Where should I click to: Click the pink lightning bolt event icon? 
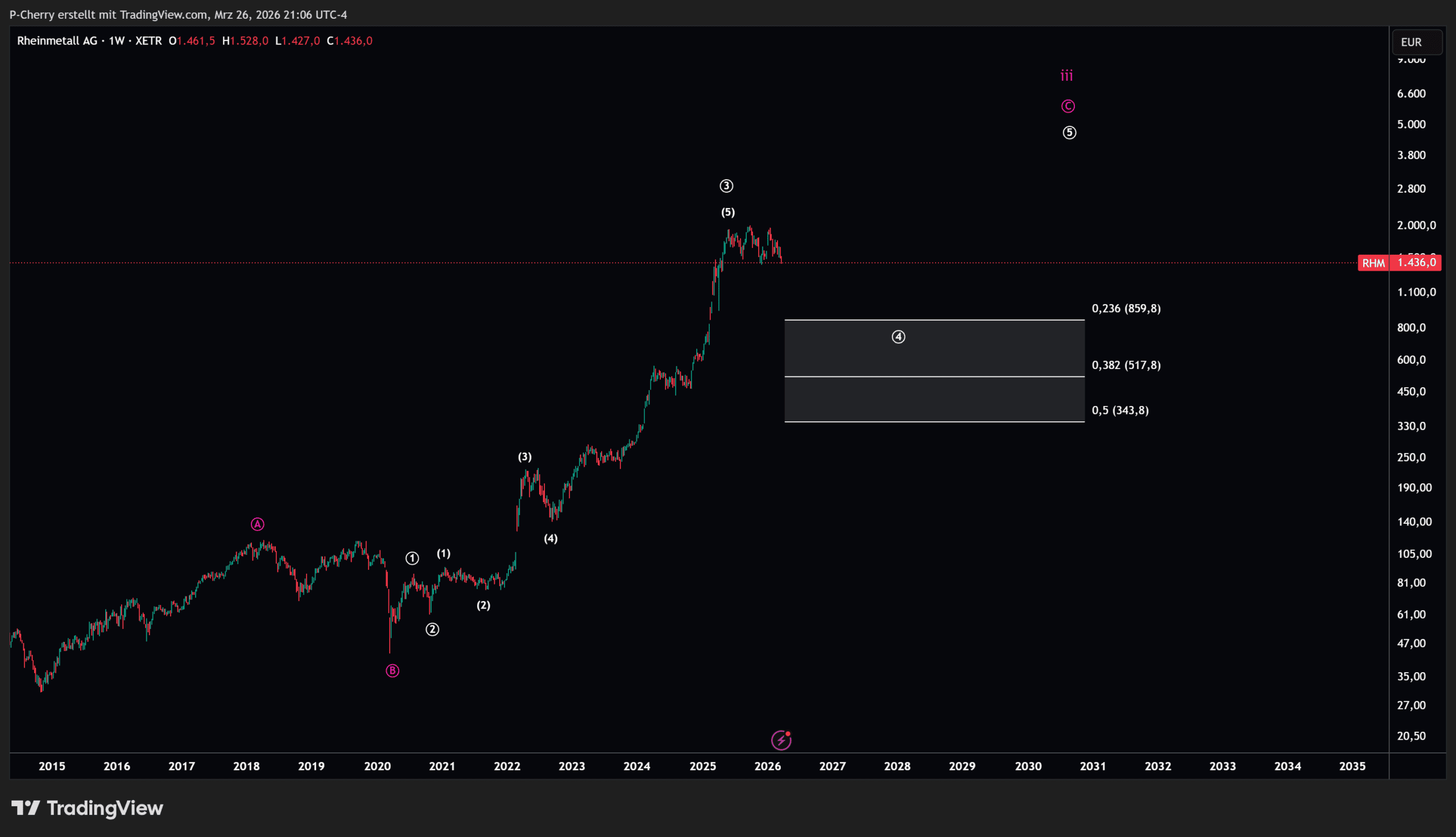[781, 740]
